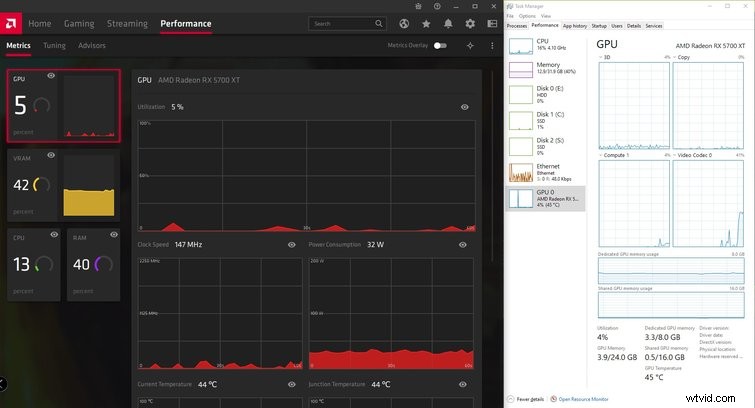Click the Fewer details chevron icon

[x=510, y=399]
